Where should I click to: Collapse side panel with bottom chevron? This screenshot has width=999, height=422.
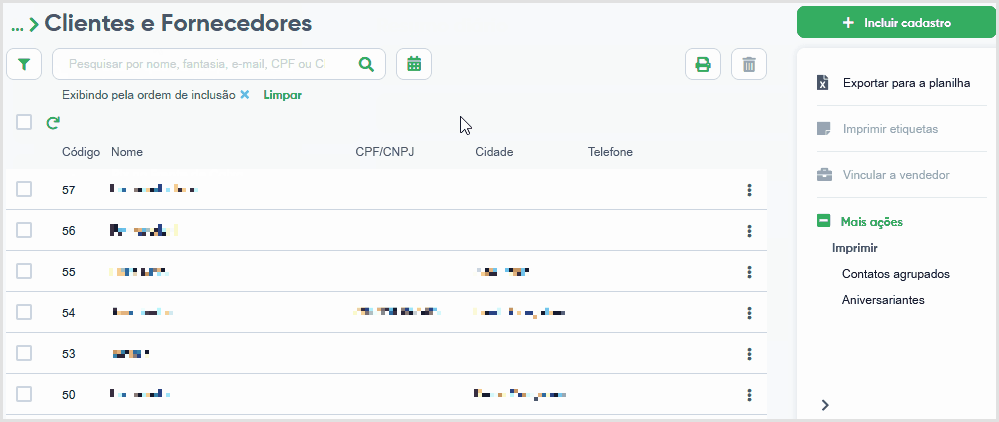tap(825, 405)
